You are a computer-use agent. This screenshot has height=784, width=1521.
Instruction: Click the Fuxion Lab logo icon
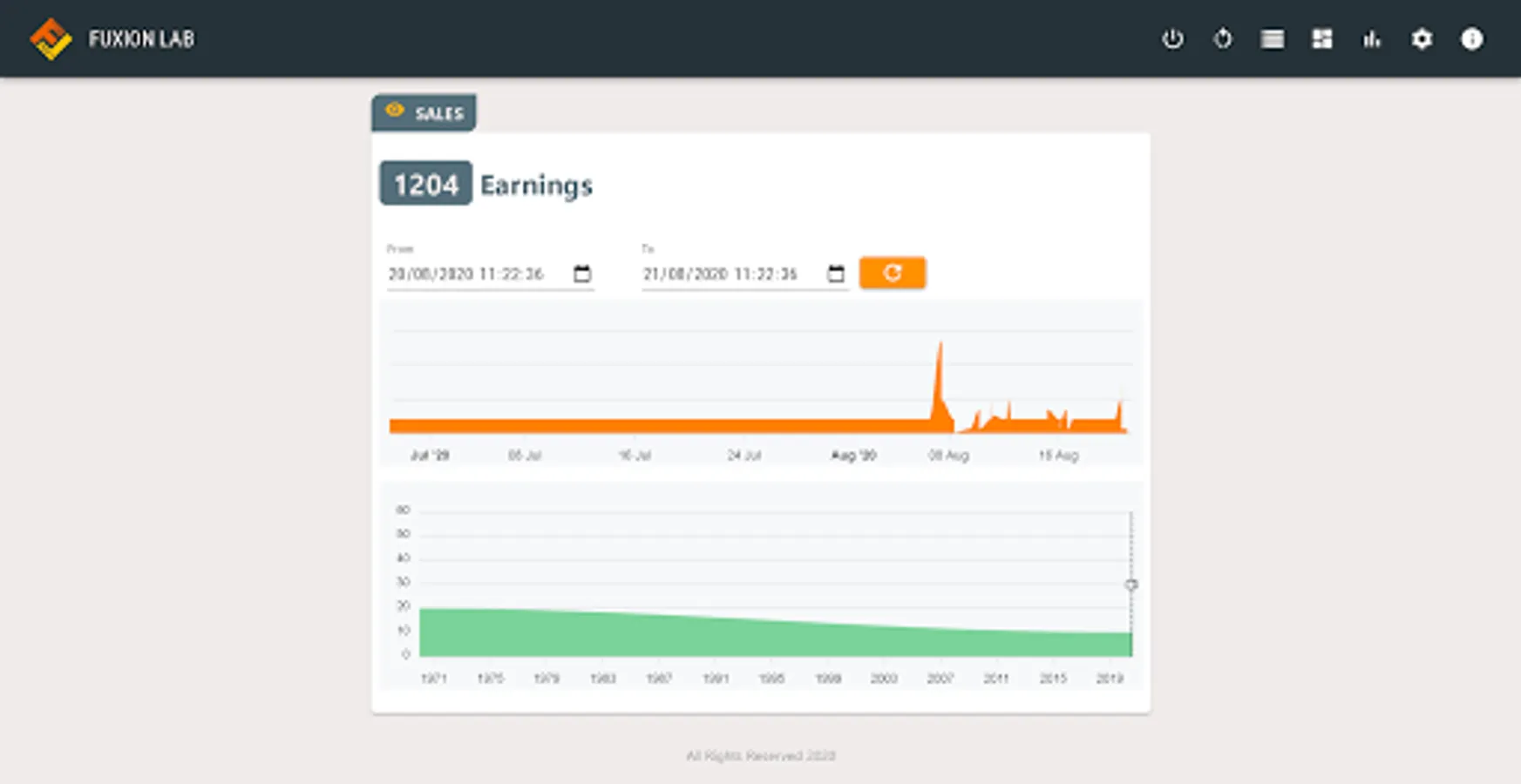click(x=51, y=39)
